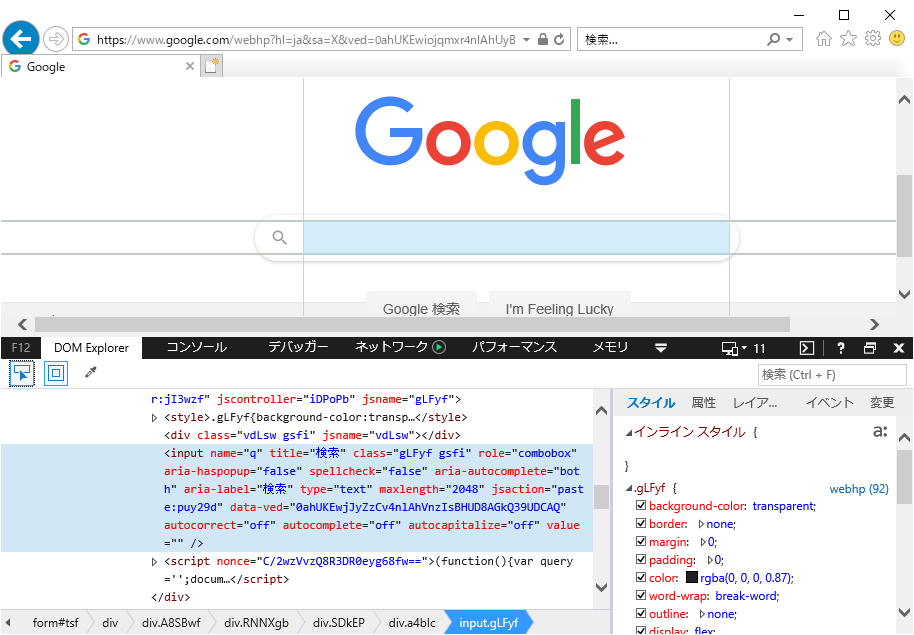Open developer tools help question mark
This screenshot has width=914, height=635.
click(x=840, y=348)
